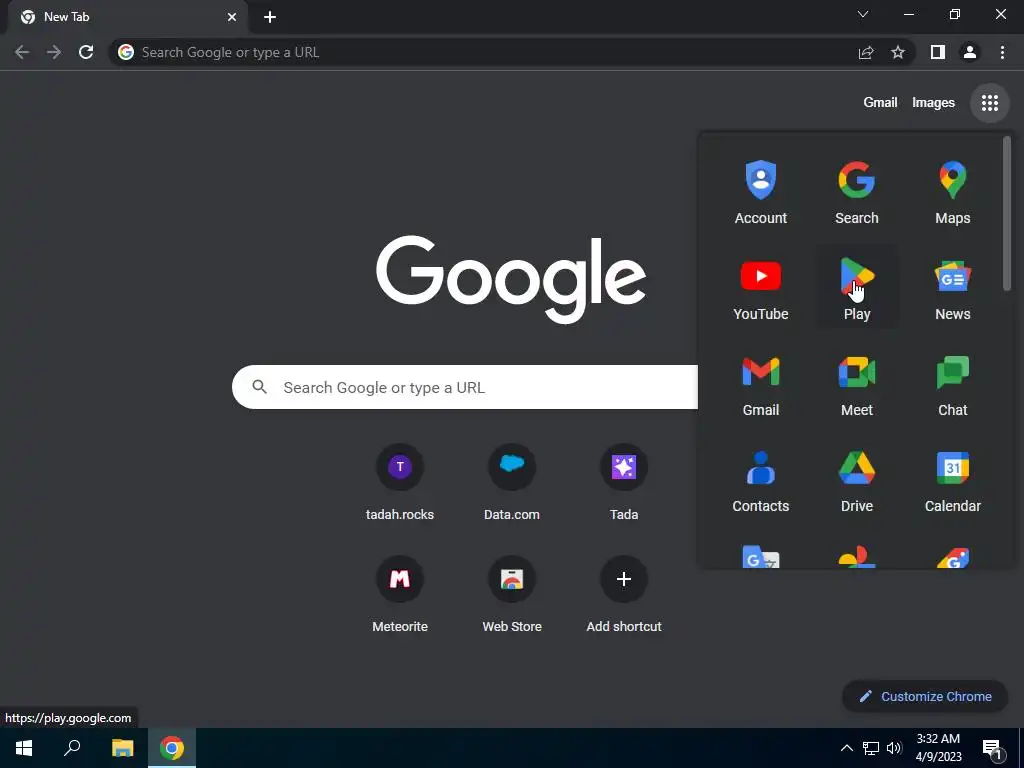Screen dimensions: 1024x768
Task: Click the address bar URL field
Action: click(x=483, y=52)
